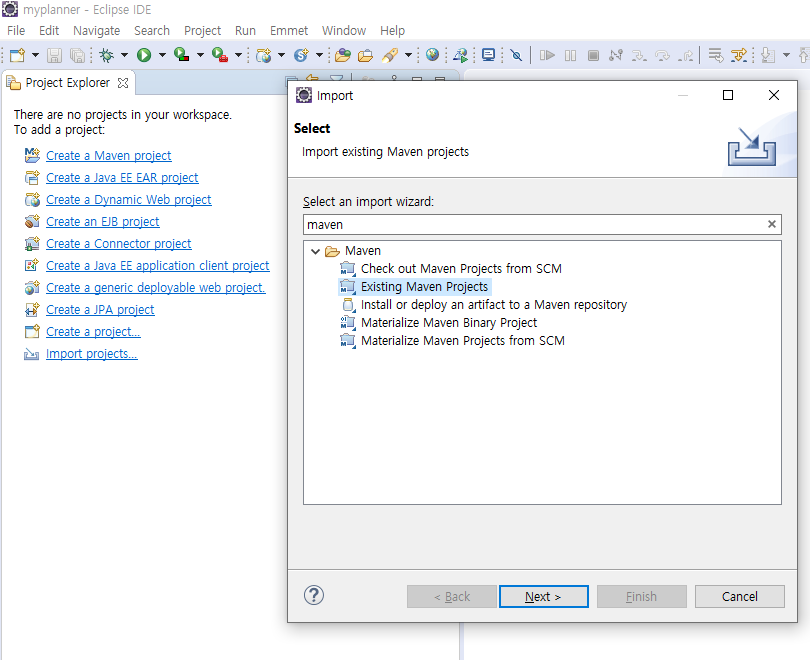Click the Import projects... link
810x660 pixels.
(x=91, y=354)
